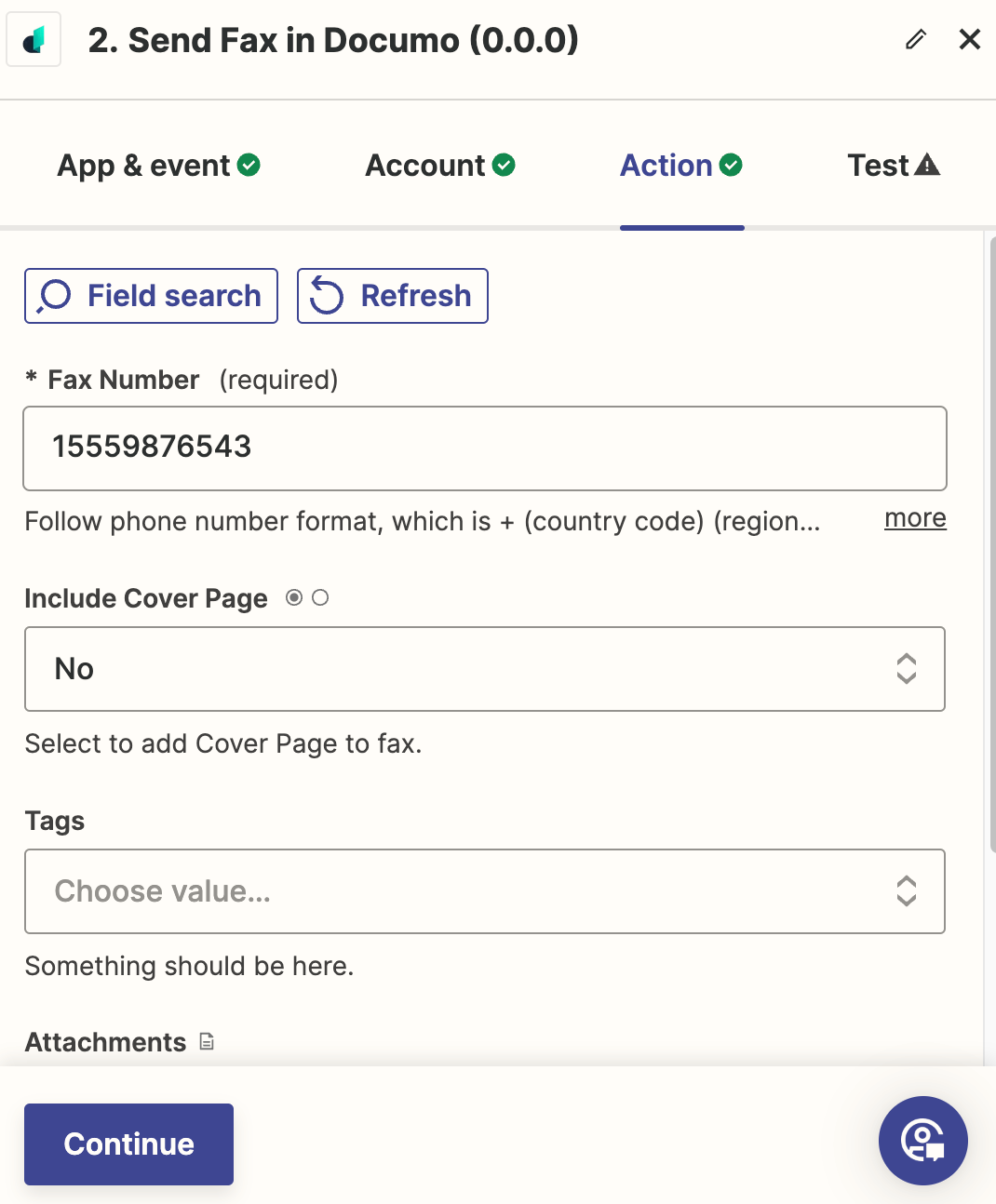The height and width of the screenshot is (1204, 996).
Task: Go to the App & event tab
Action: pos(158,165)
